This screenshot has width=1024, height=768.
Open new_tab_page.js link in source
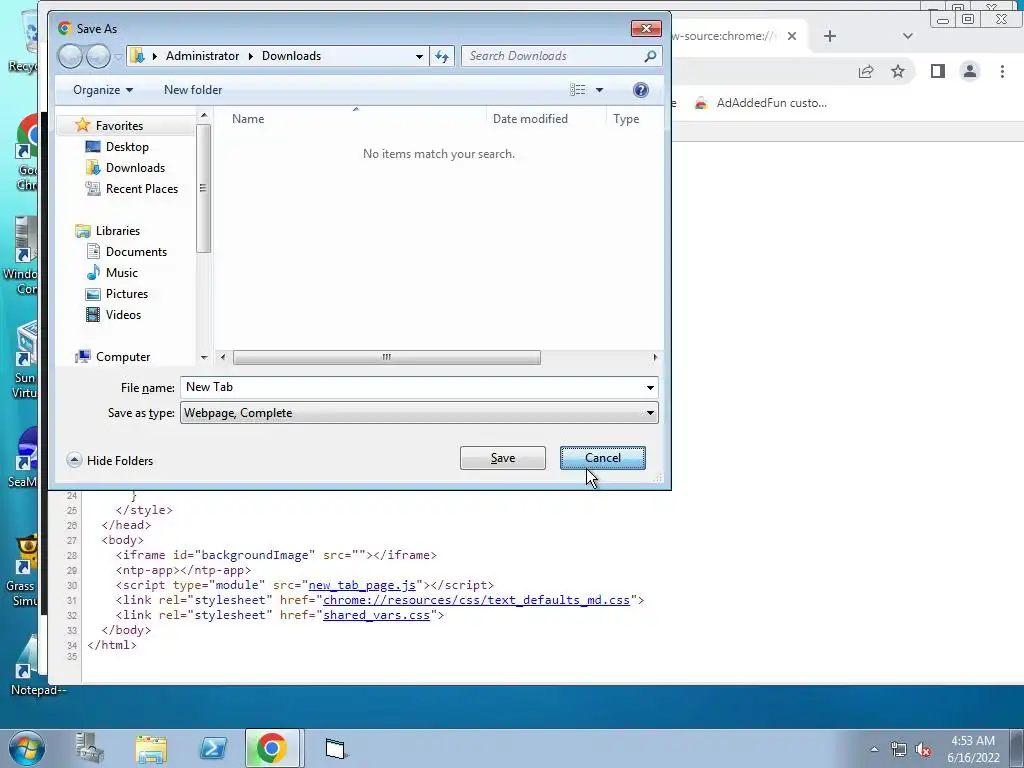point(362,585)
